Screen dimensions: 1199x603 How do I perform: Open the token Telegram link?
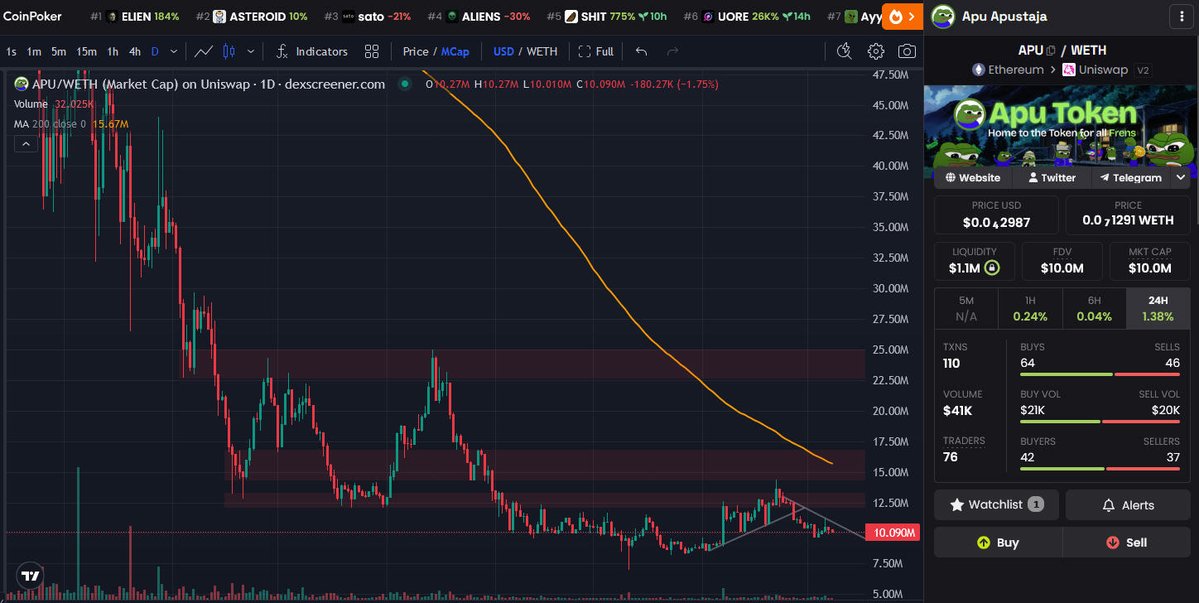tap(1130, 177)
